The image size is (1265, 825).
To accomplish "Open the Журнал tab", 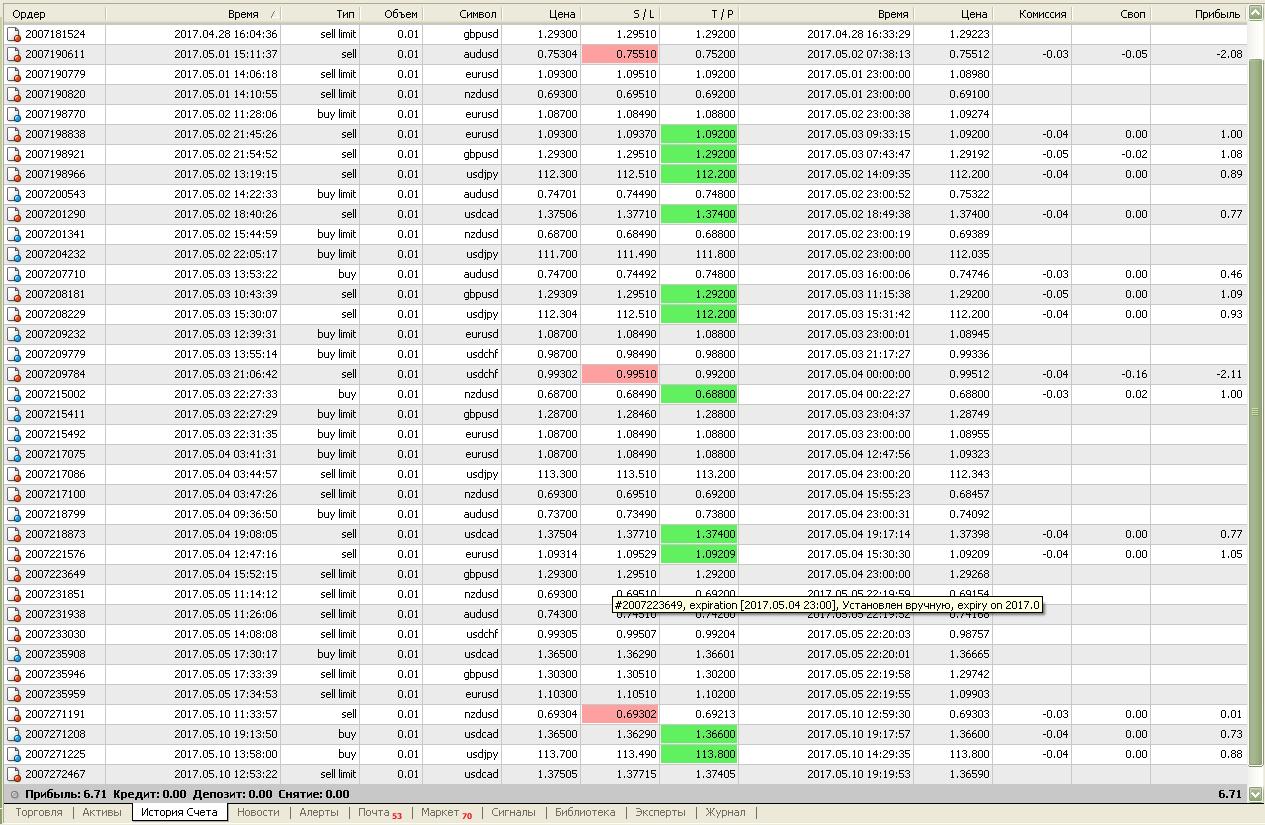I will click(x=726, y=813).
